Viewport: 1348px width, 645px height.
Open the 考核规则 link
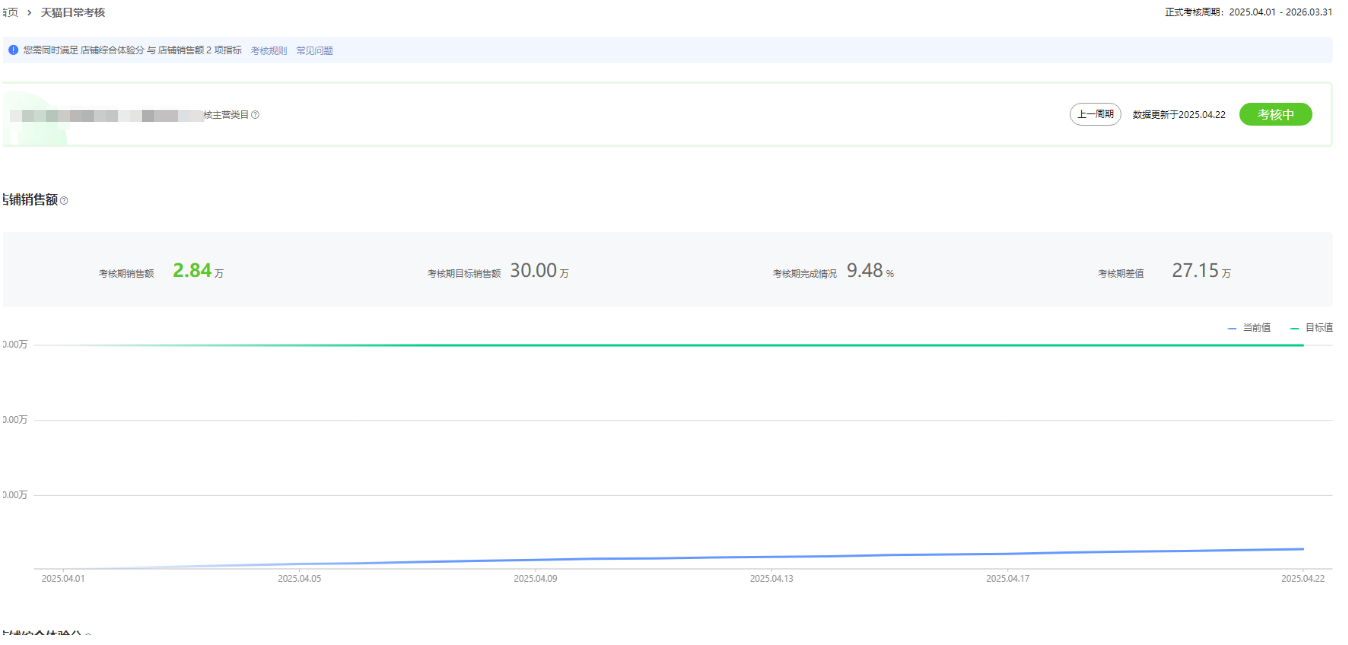pyautogui.click(x=268, y=50)
